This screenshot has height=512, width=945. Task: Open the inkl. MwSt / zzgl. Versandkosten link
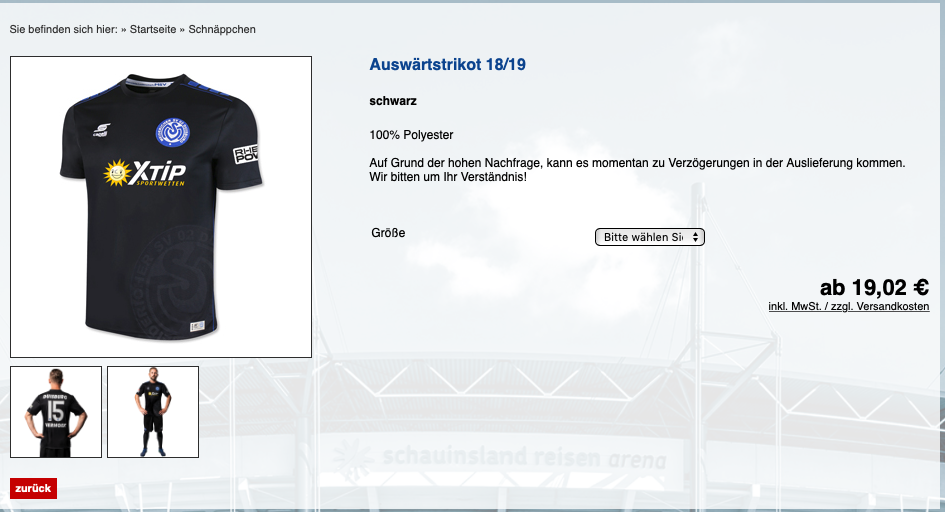tap(849, 307)
